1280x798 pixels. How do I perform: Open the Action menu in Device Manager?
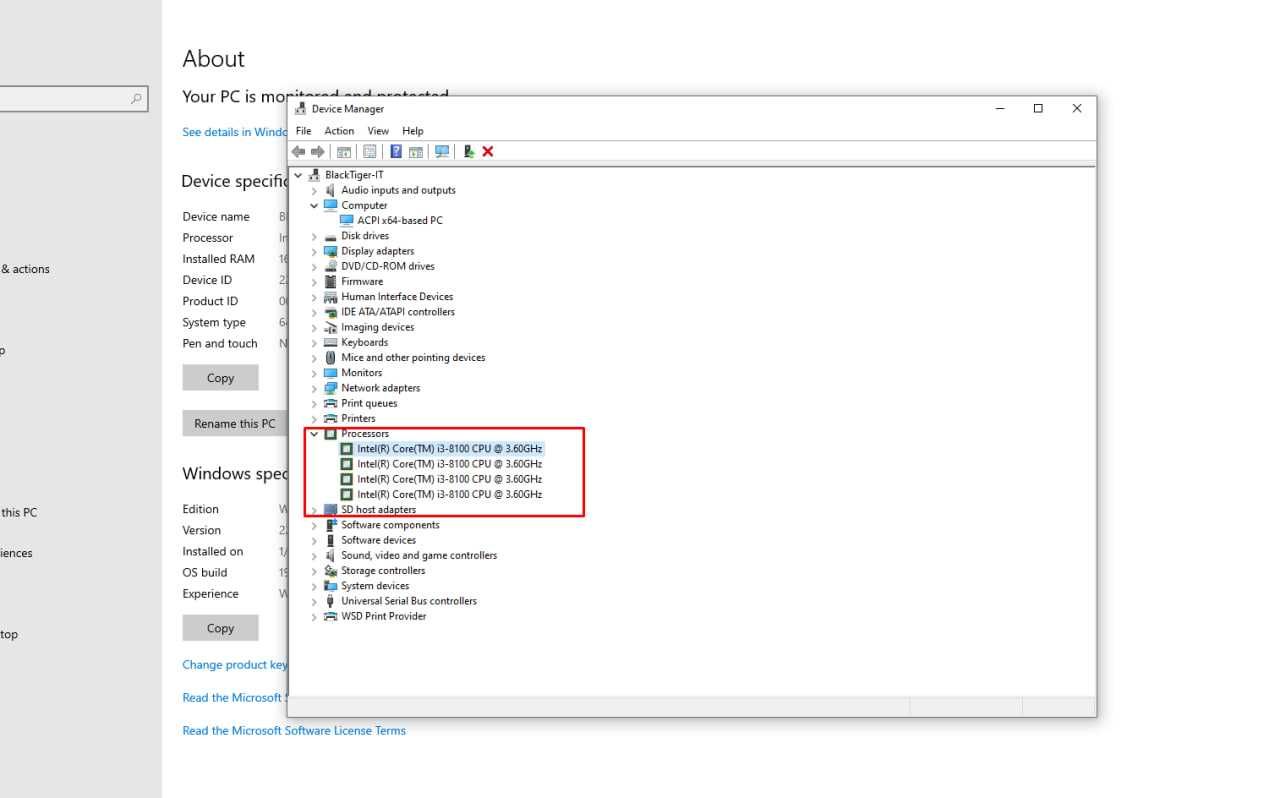(x=339, y=131)
